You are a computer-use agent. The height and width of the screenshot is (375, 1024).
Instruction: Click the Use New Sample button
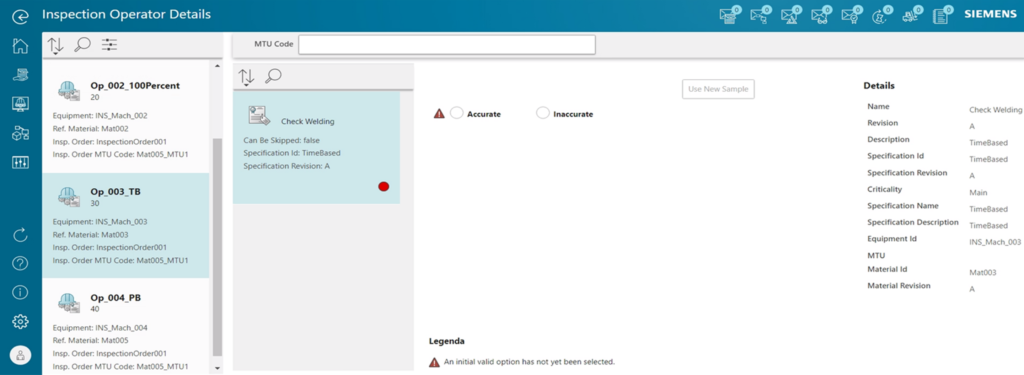(x=718, y=89)
